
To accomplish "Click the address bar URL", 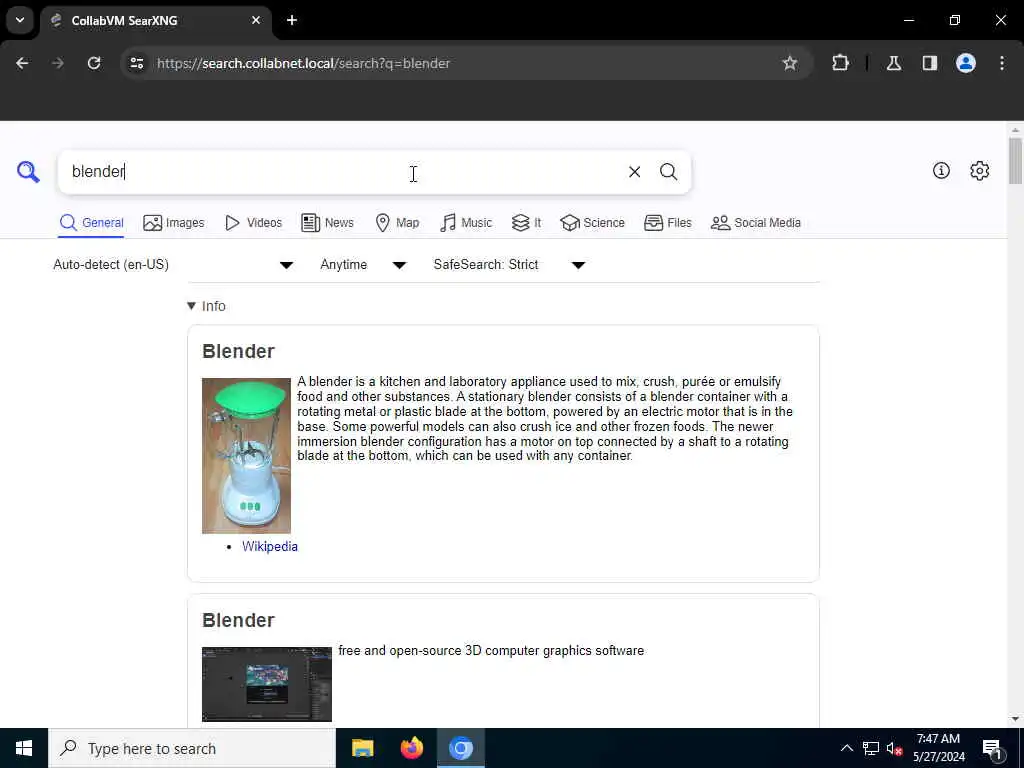I will (x=304, y=63).
